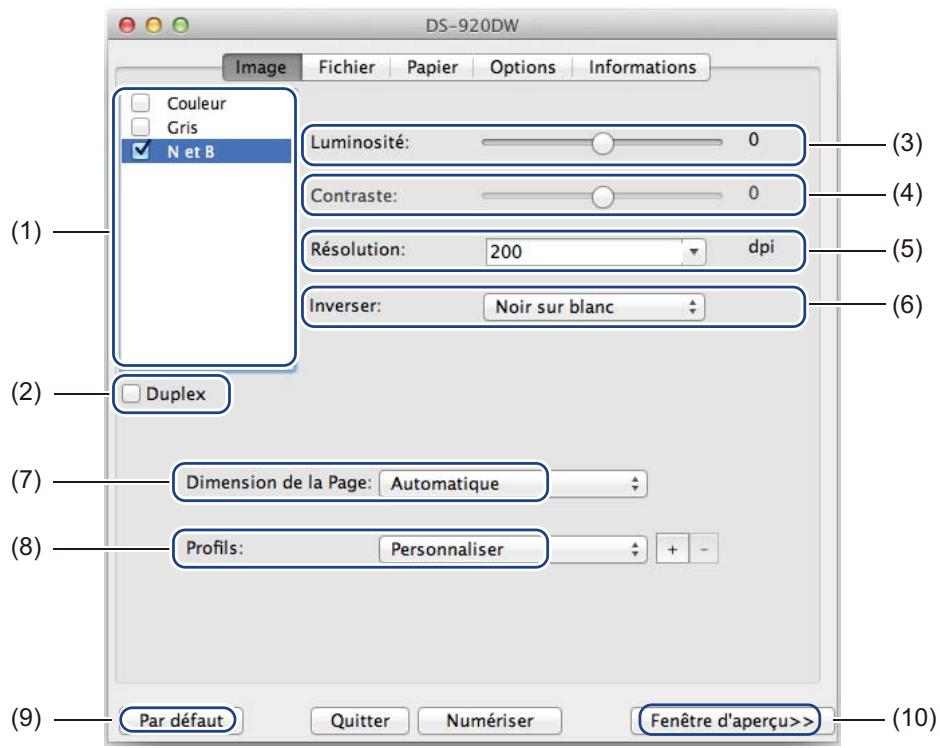Click the Par défaut button
Image resolution: width=940 pixels, height=748 pixels.
181,720
